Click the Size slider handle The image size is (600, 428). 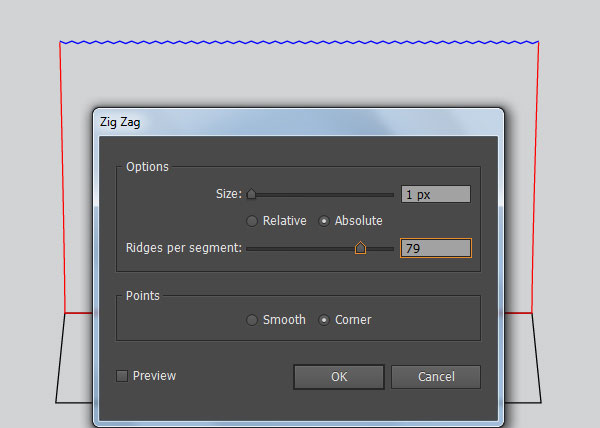pos(251,194)
